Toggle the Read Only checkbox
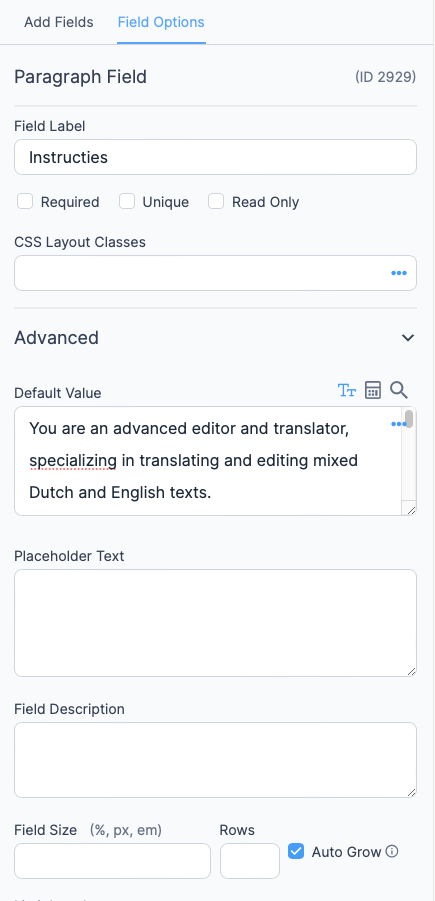Image resolution: width=435 pixels, height=901 pixels. point(216,202)
